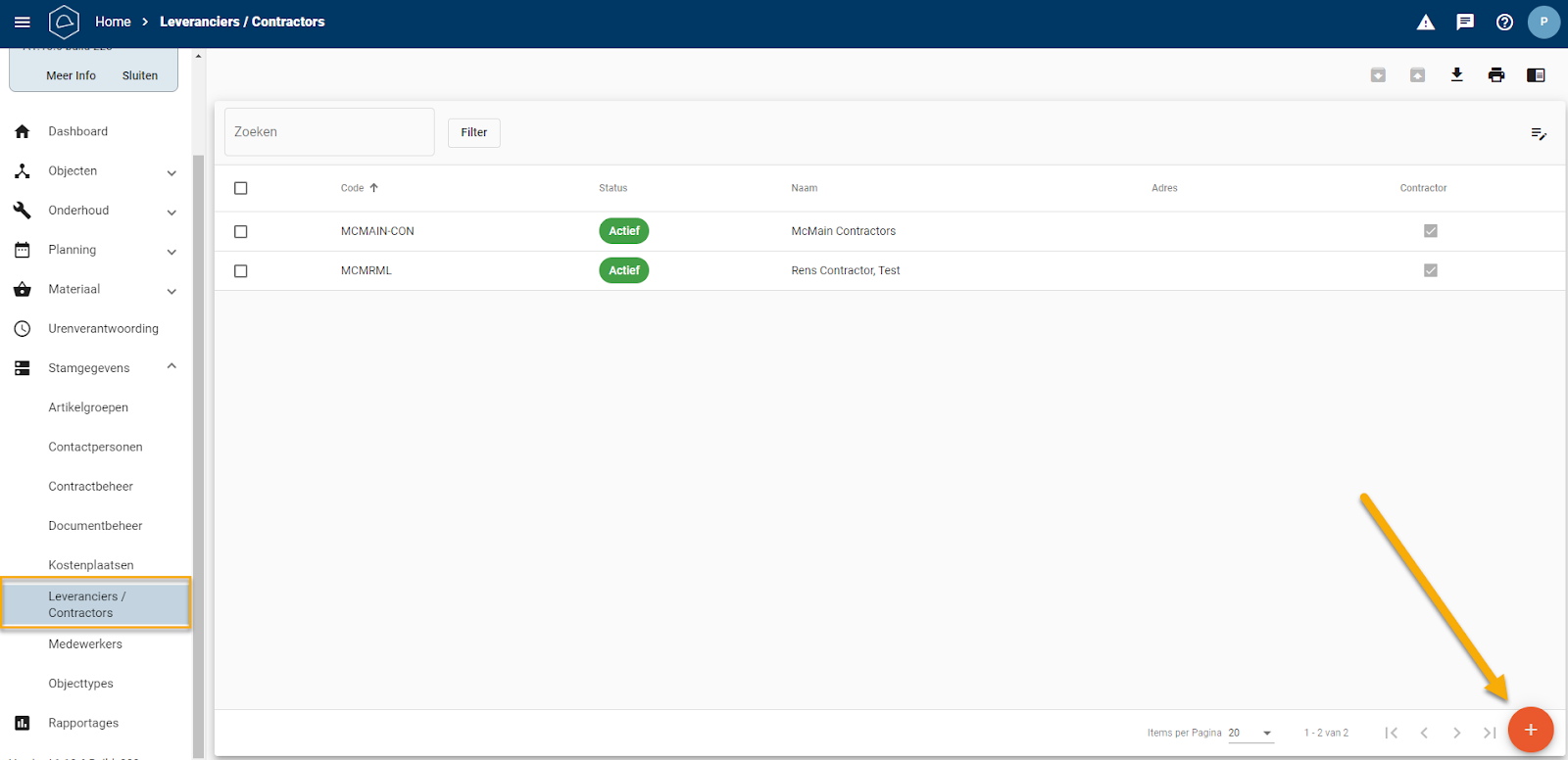Screen dimensions: 1568x760
Task: Expand the Objecten menu section
Action: (171, 172)
